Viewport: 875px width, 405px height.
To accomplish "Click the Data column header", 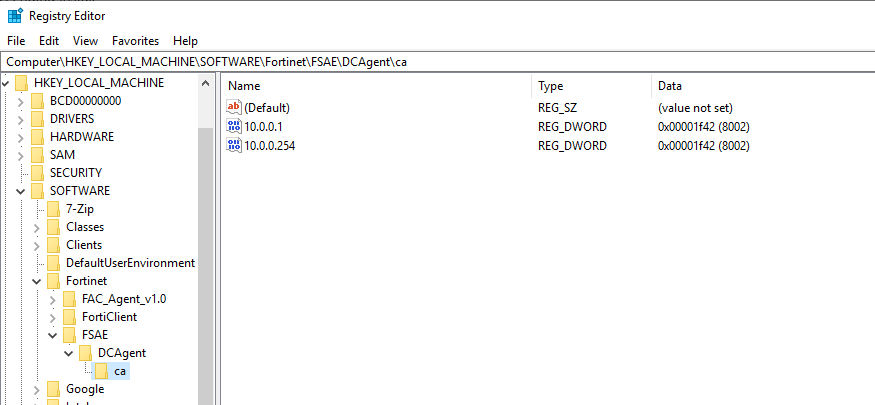I will tap(760, 86).
